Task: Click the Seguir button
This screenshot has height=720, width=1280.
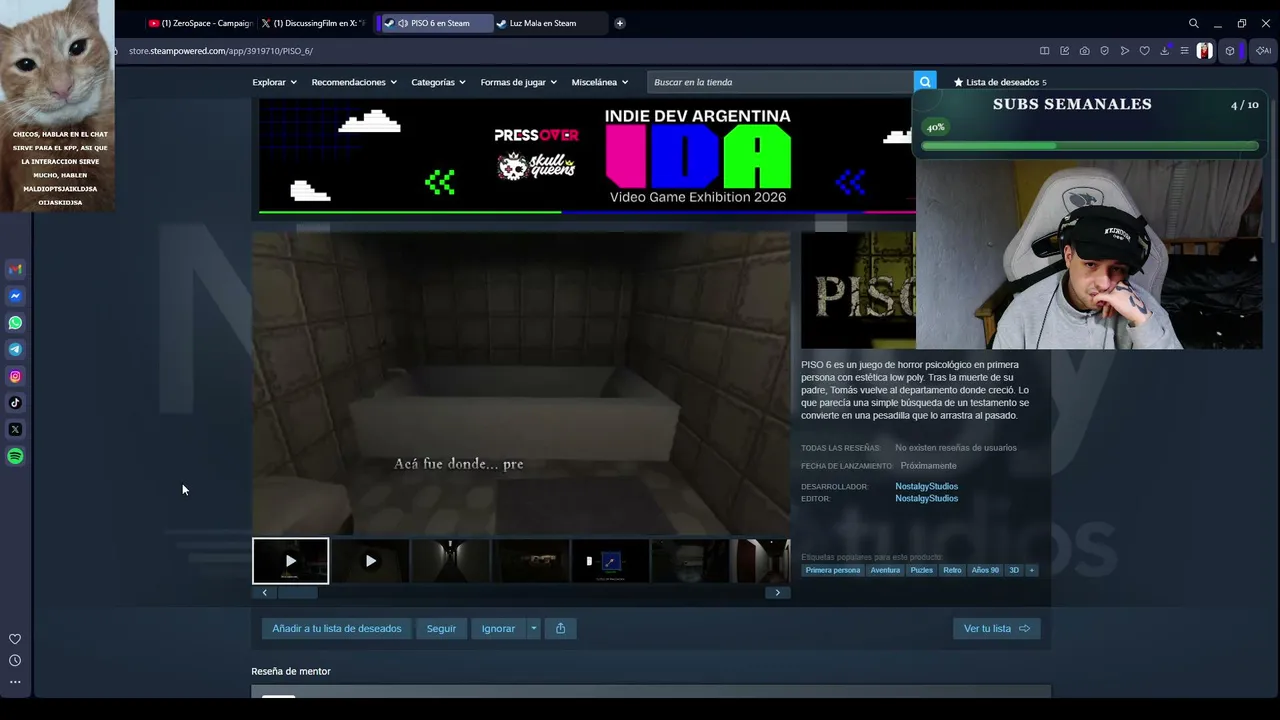Action: (441, 628)
